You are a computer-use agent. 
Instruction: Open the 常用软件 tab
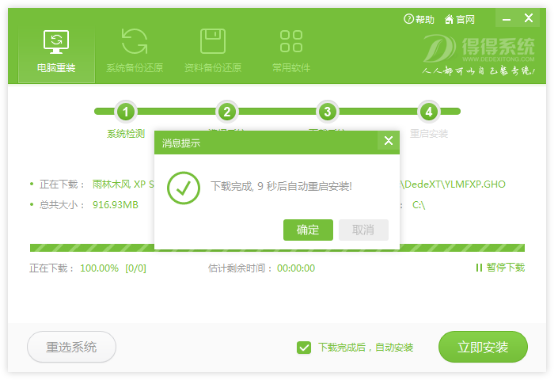[291, 52]
